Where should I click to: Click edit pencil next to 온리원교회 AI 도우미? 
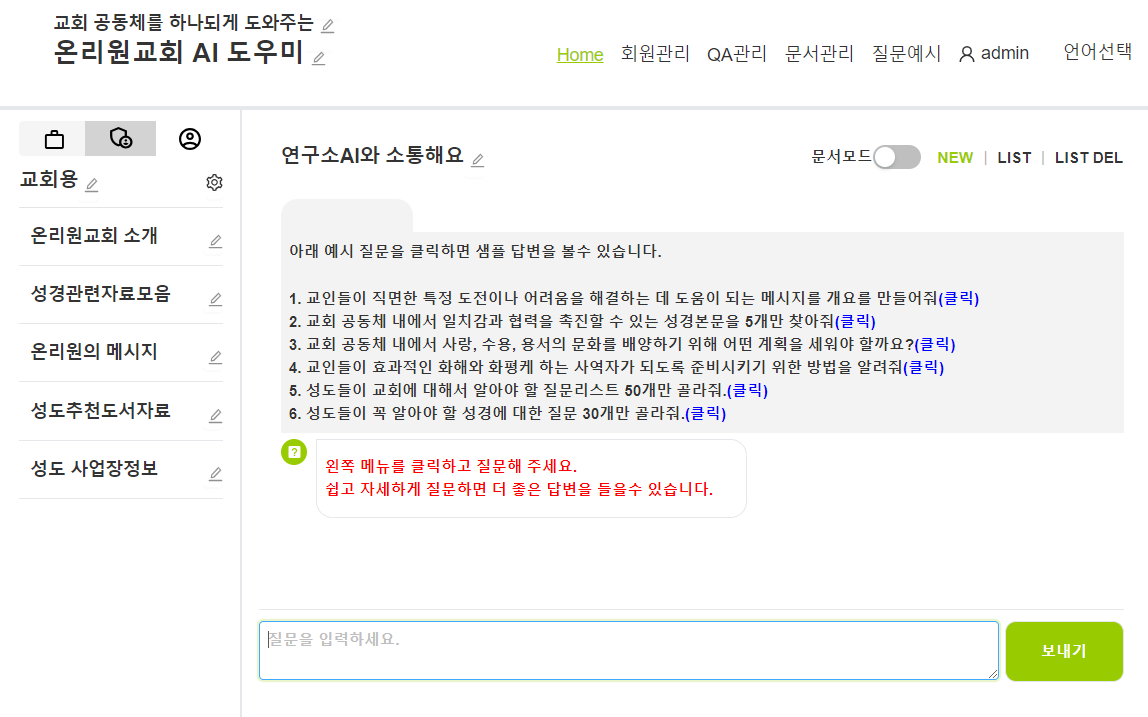click(x=319, y=58)
